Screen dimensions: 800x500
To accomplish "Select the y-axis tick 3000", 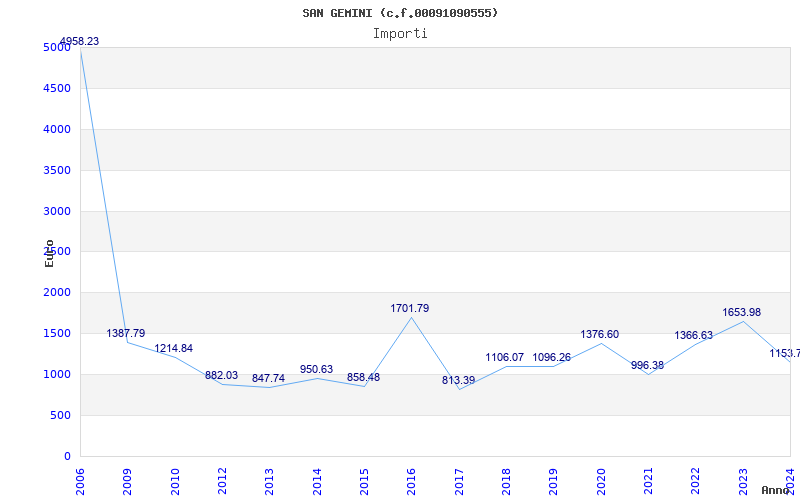I will tap(57, 211).
